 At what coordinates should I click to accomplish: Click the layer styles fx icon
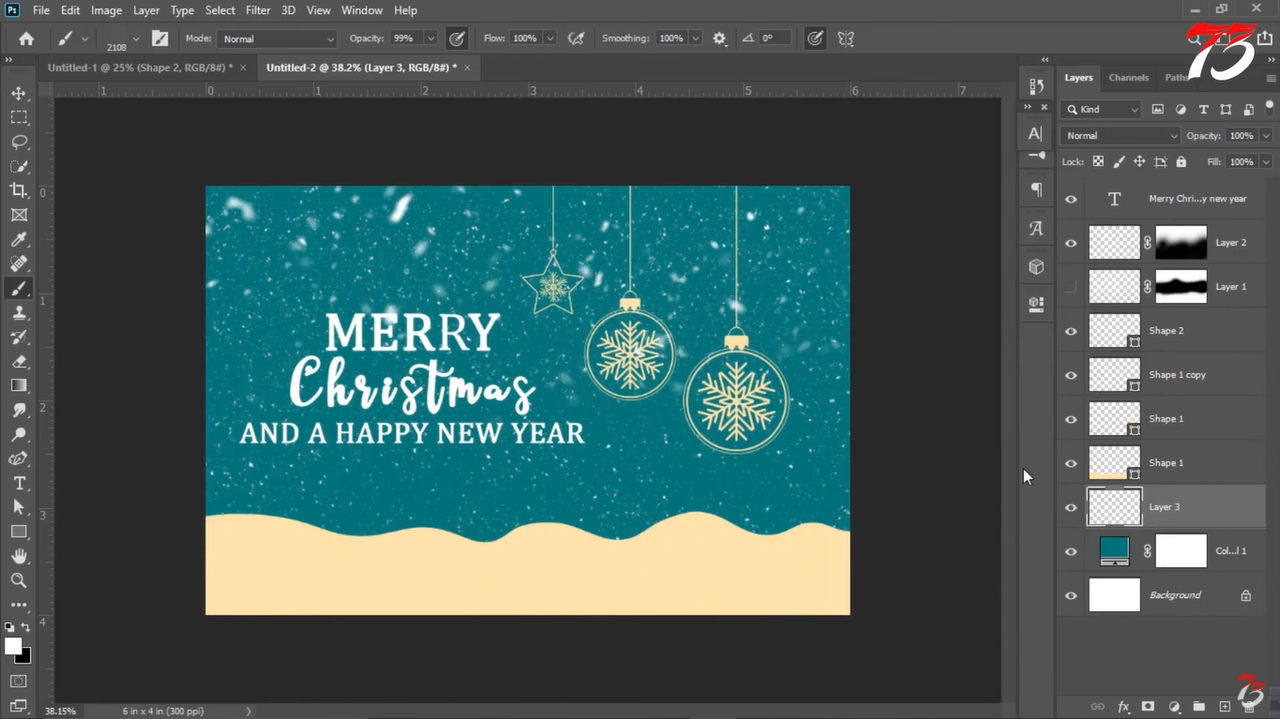click(x=1123, y=707)
